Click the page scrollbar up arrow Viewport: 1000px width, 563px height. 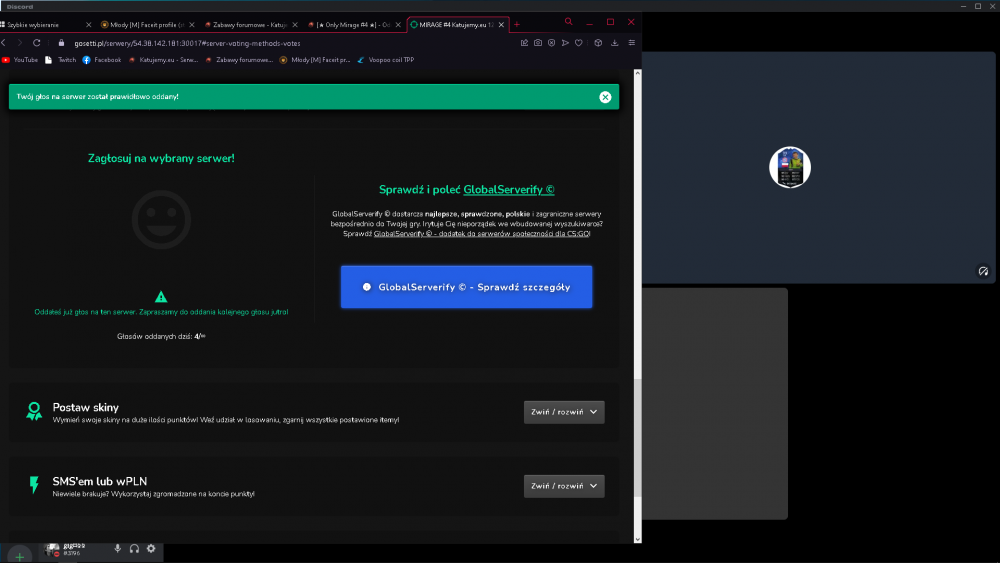tap(637, 74)
